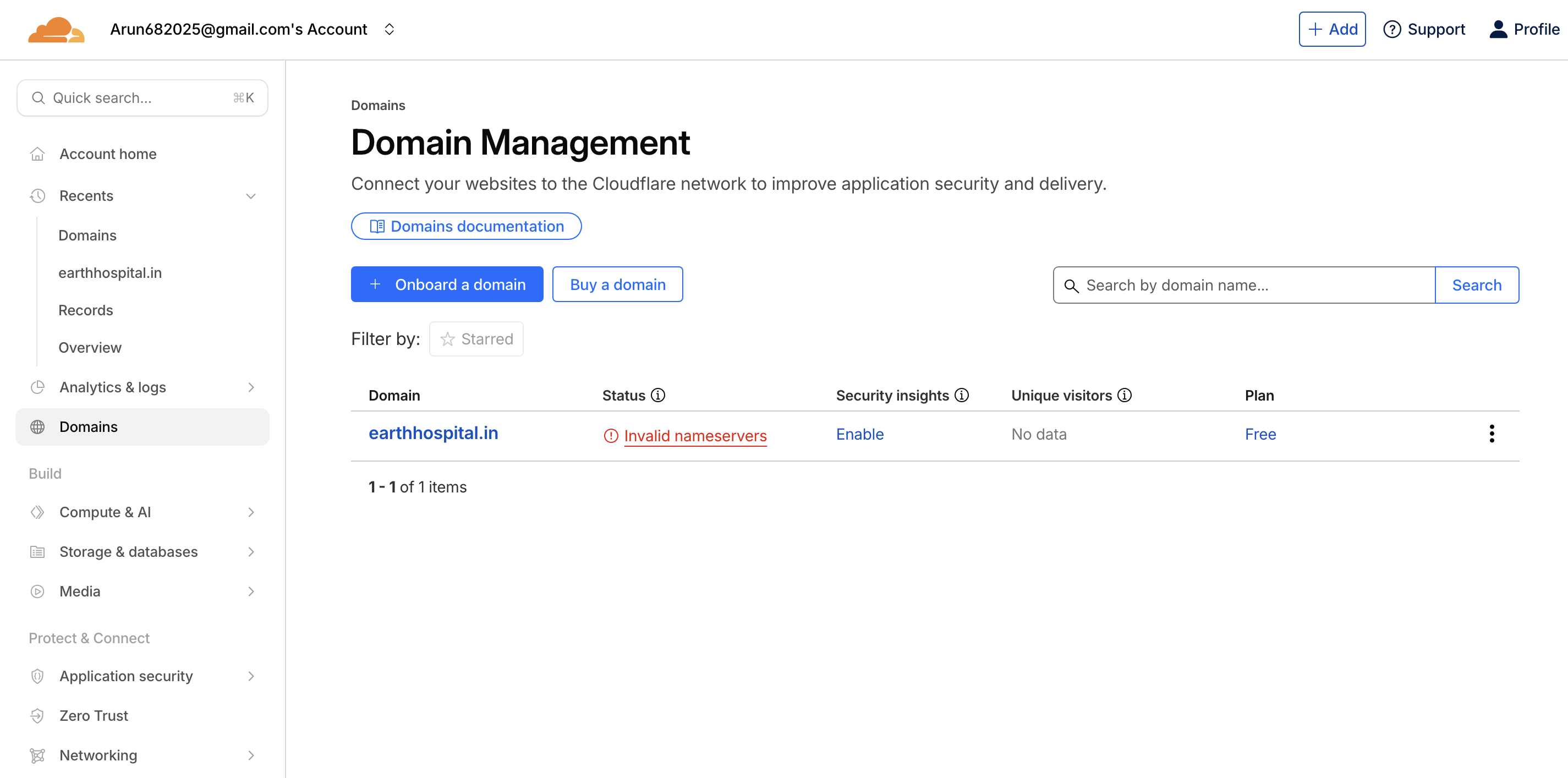Click Unique visitors info icon
Image resolution: width=1568 pixels, height=778 pixels.
coord(1124,395)
